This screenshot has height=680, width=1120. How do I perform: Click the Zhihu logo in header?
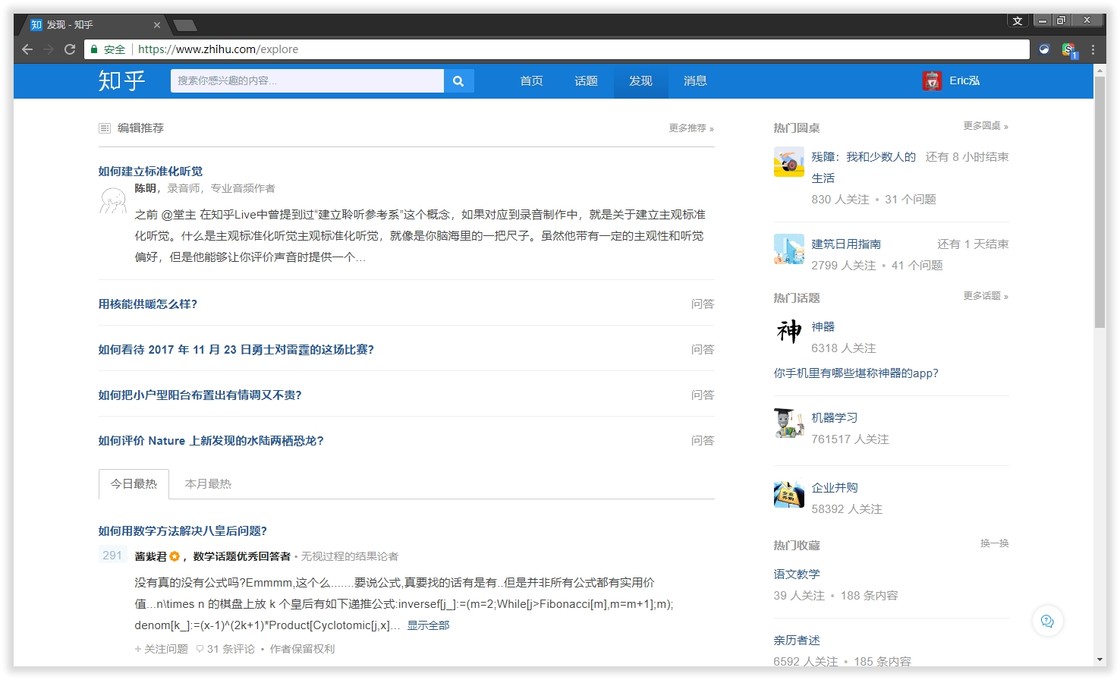click(122, 81)
